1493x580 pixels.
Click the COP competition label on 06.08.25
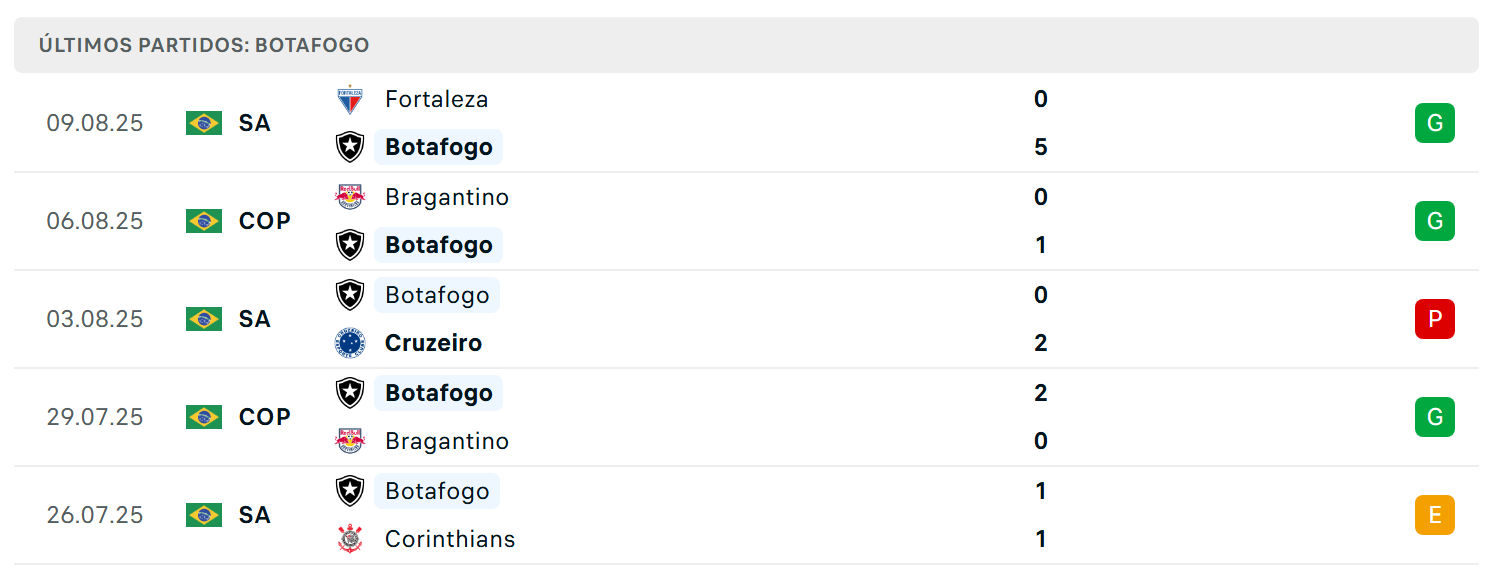pyautogui.click(x=265, y=221)
